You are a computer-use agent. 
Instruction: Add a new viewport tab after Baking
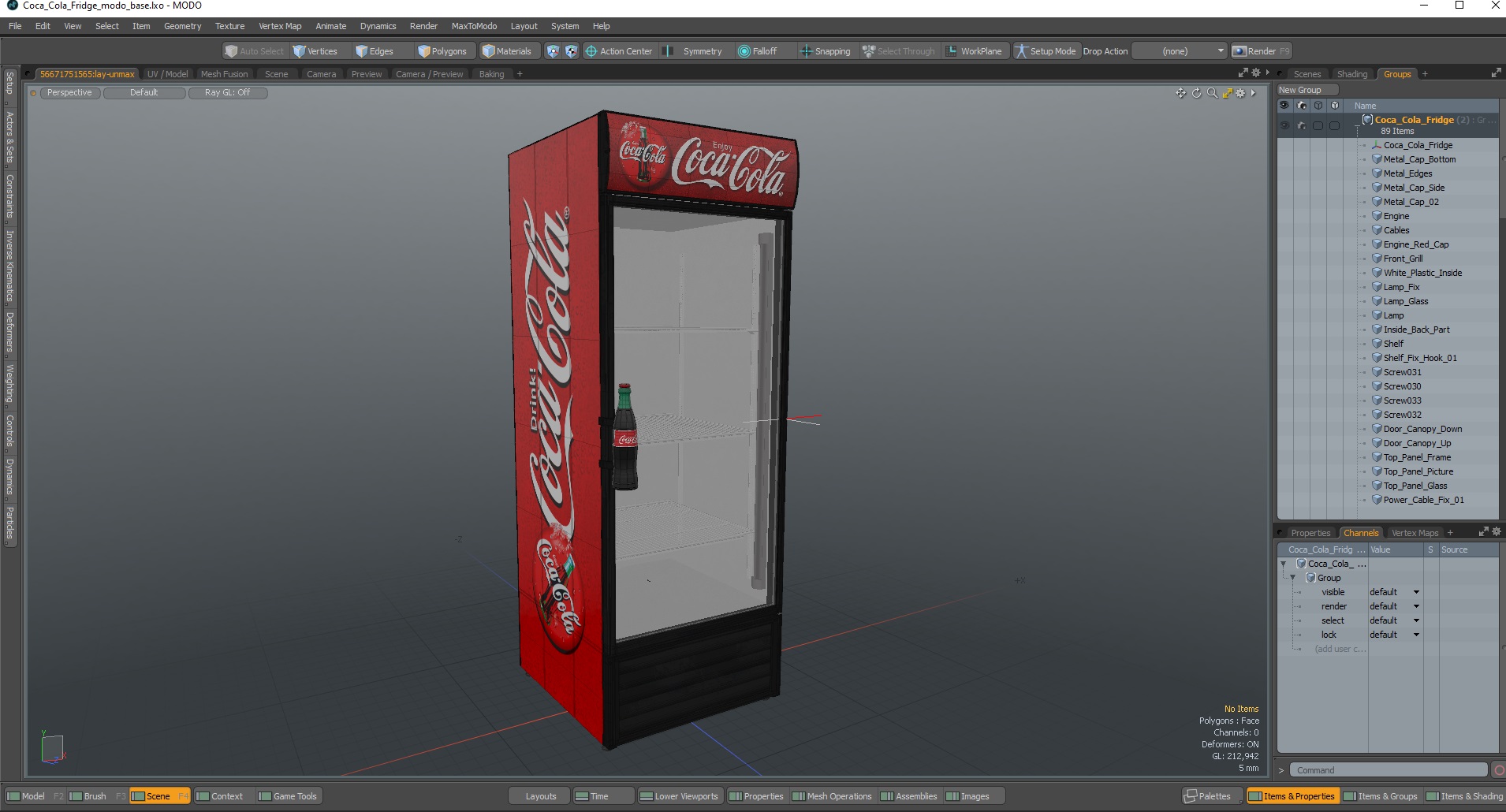tap(520, 74)
